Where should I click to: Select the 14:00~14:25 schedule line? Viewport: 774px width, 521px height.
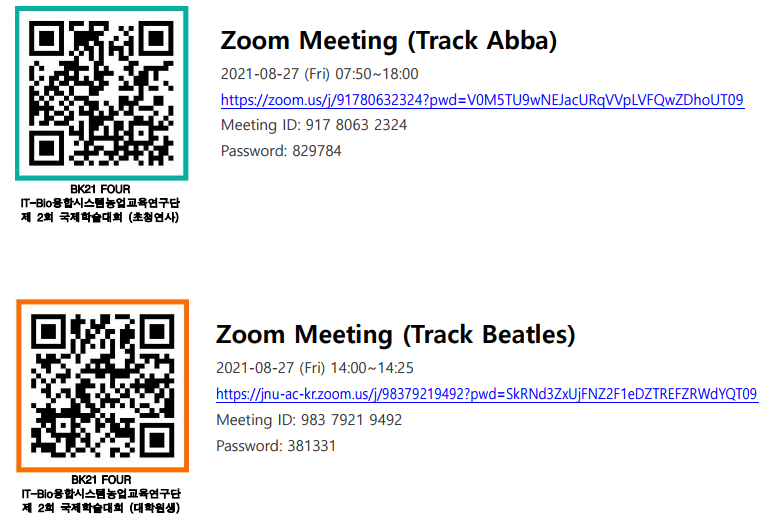[x=315, y=368]
